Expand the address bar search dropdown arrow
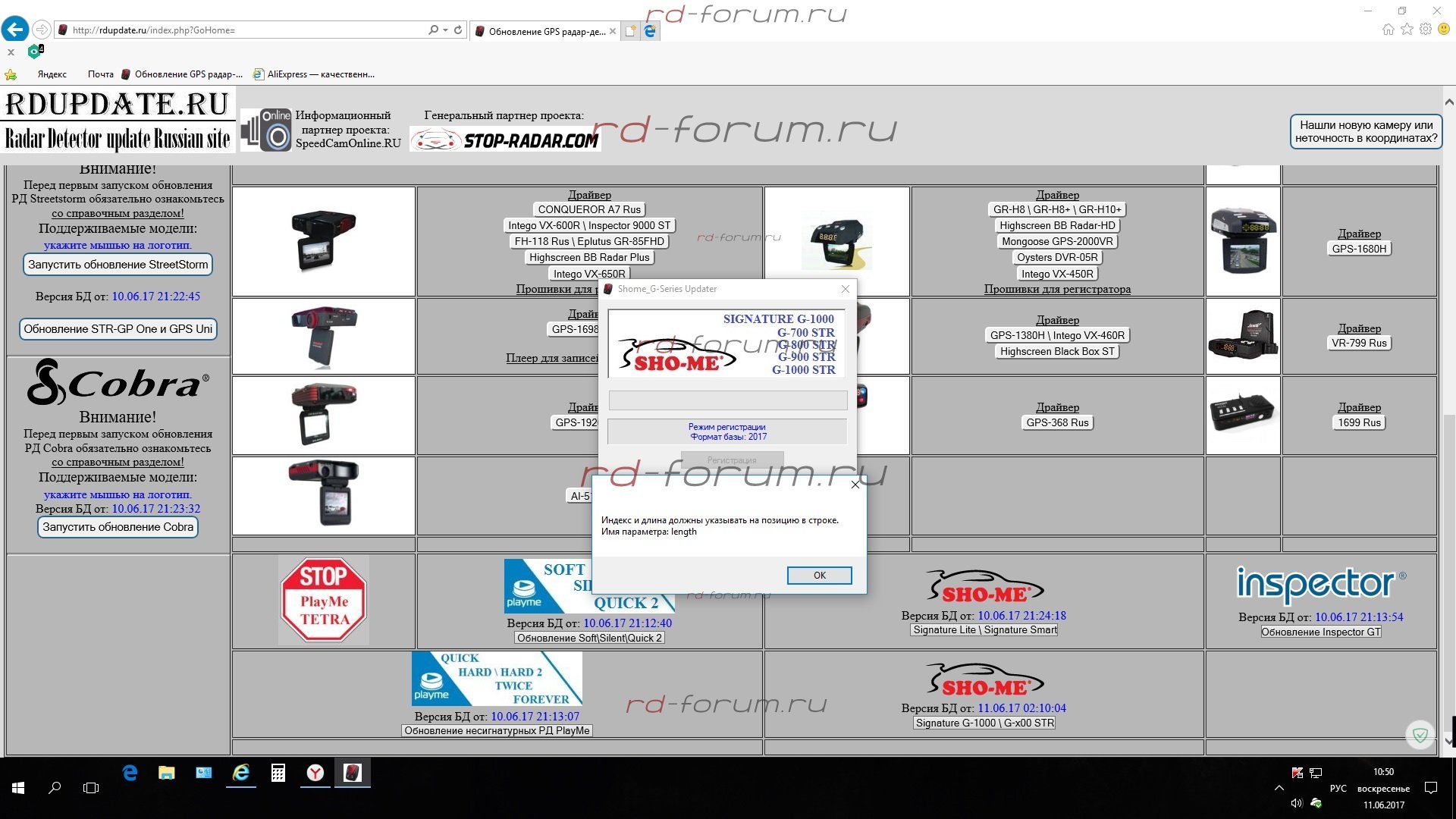The image size is (1456, 819). pyautogui.click(x=445, y=30)
